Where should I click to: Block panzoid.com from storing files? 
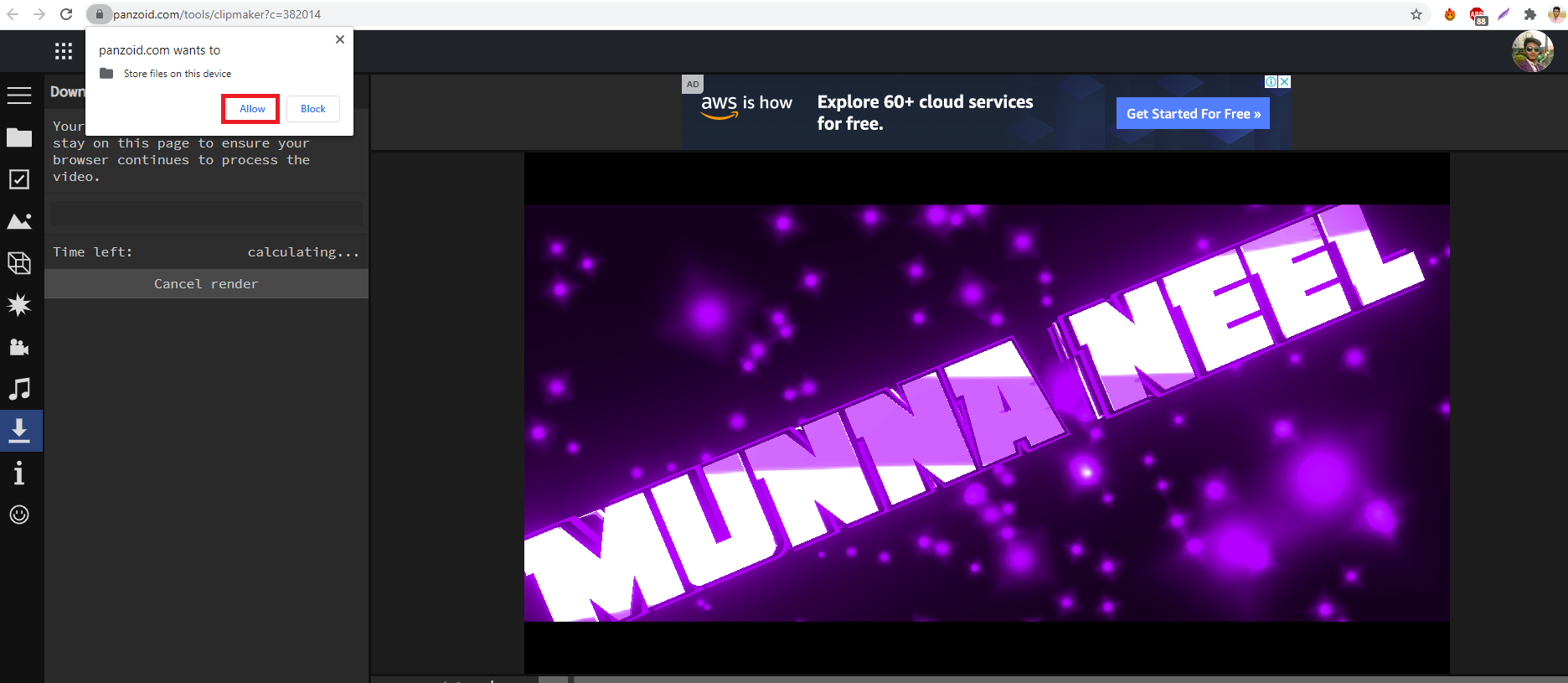[x=313, y=109]
